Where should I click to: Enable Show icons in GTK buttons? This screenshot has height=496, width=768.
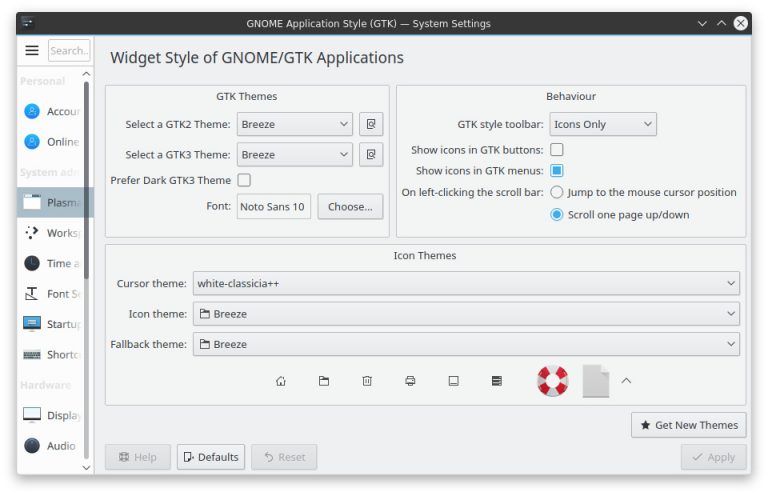click(557, 150)
